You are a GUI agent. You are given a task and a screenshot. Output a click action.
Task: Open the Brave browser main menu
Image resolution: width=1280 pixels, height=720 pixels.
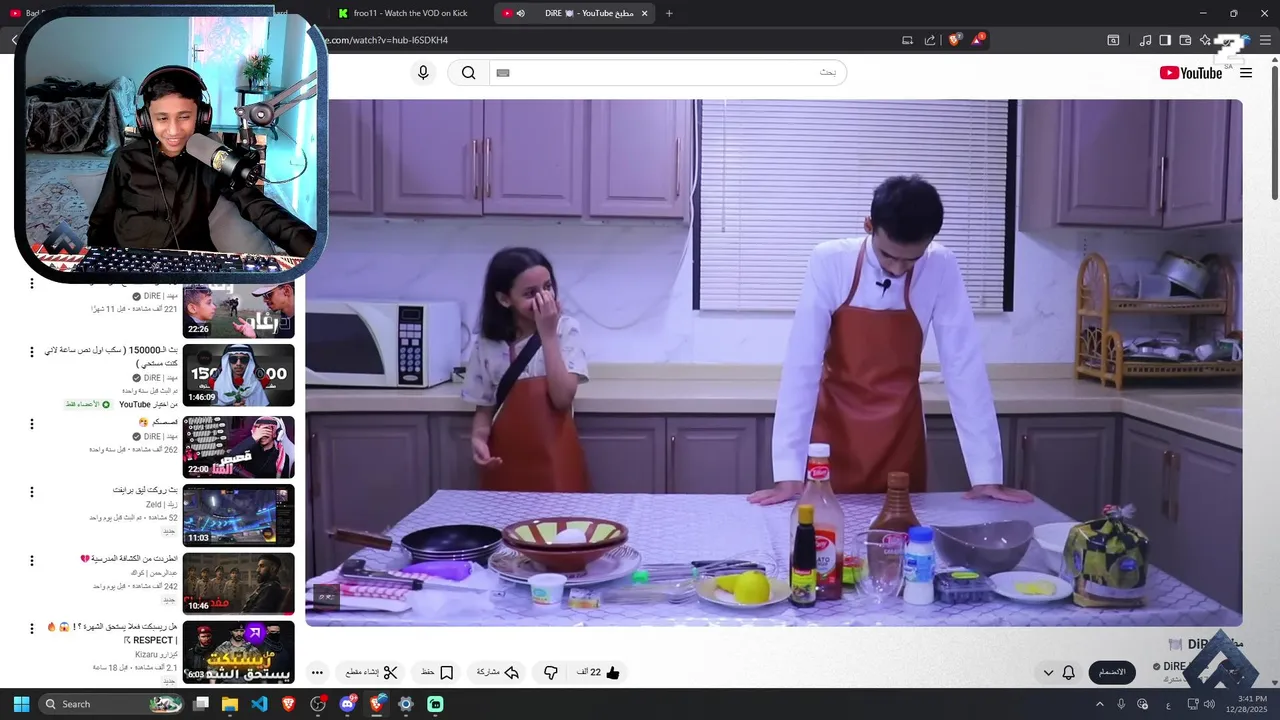1263,40
